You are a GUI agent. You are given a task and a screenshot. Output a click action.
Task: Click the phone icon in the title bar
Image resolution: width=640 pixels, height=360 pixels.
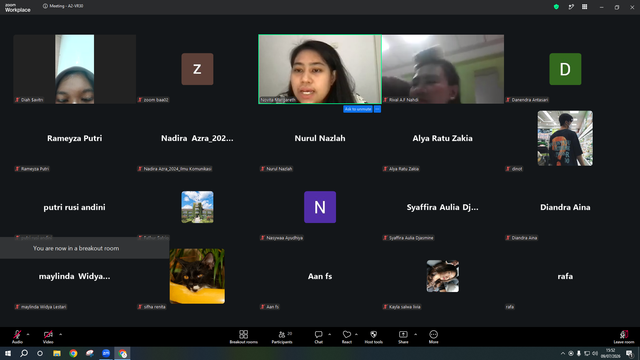click(571, 7)
